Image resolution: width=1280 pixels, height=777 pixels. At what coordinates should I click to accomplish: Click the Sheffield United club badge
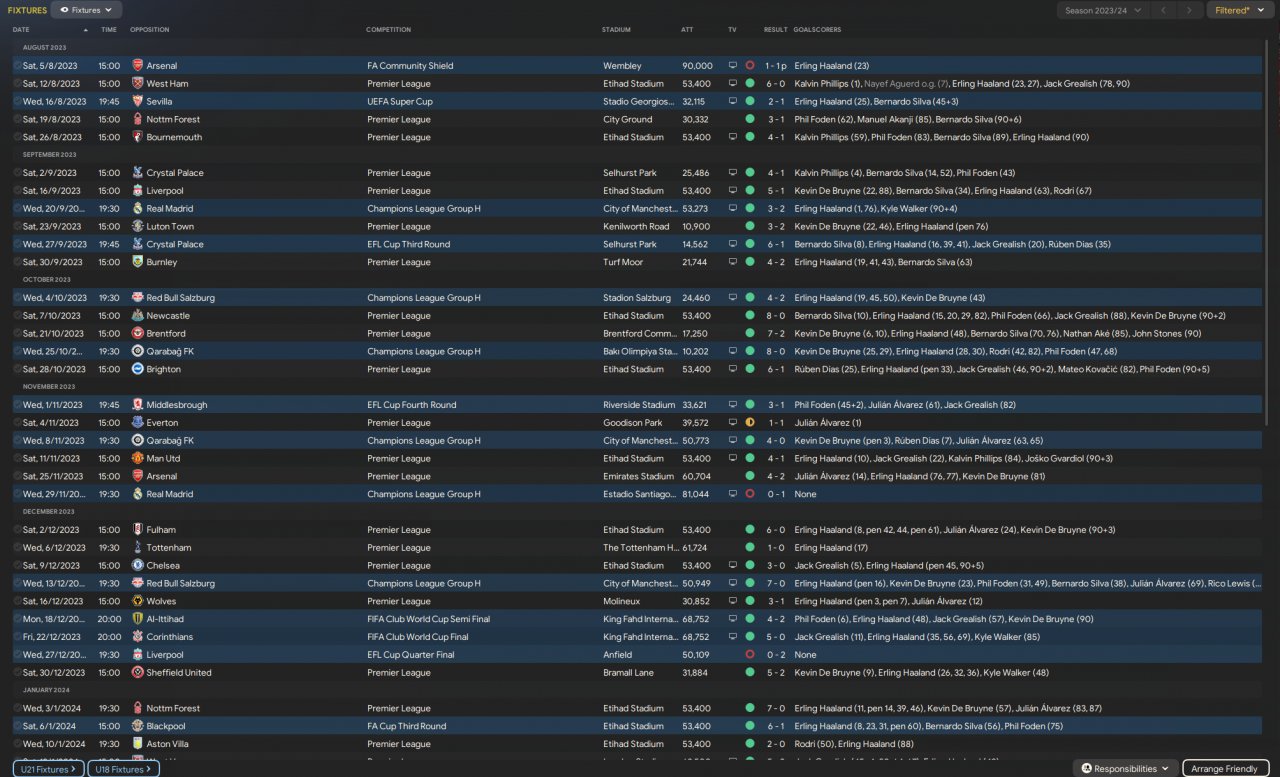137,673
